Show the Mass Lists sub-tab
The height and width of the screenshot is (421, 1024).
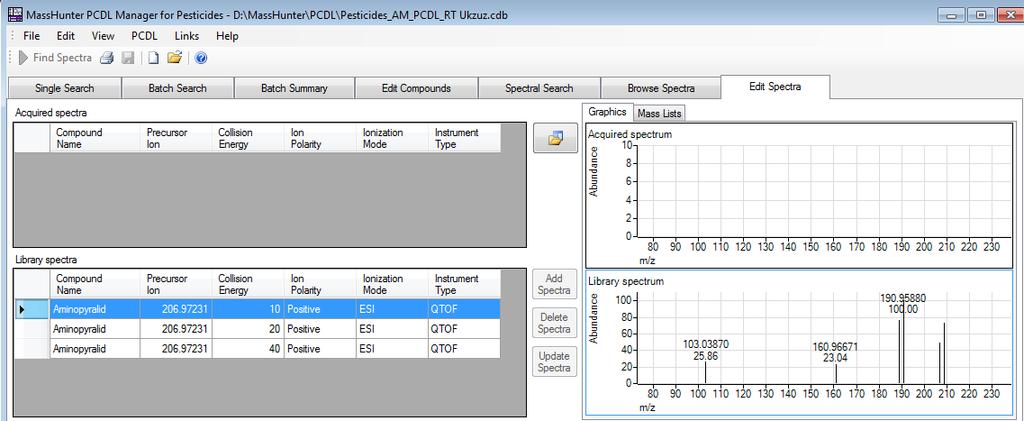click(660, 114)
